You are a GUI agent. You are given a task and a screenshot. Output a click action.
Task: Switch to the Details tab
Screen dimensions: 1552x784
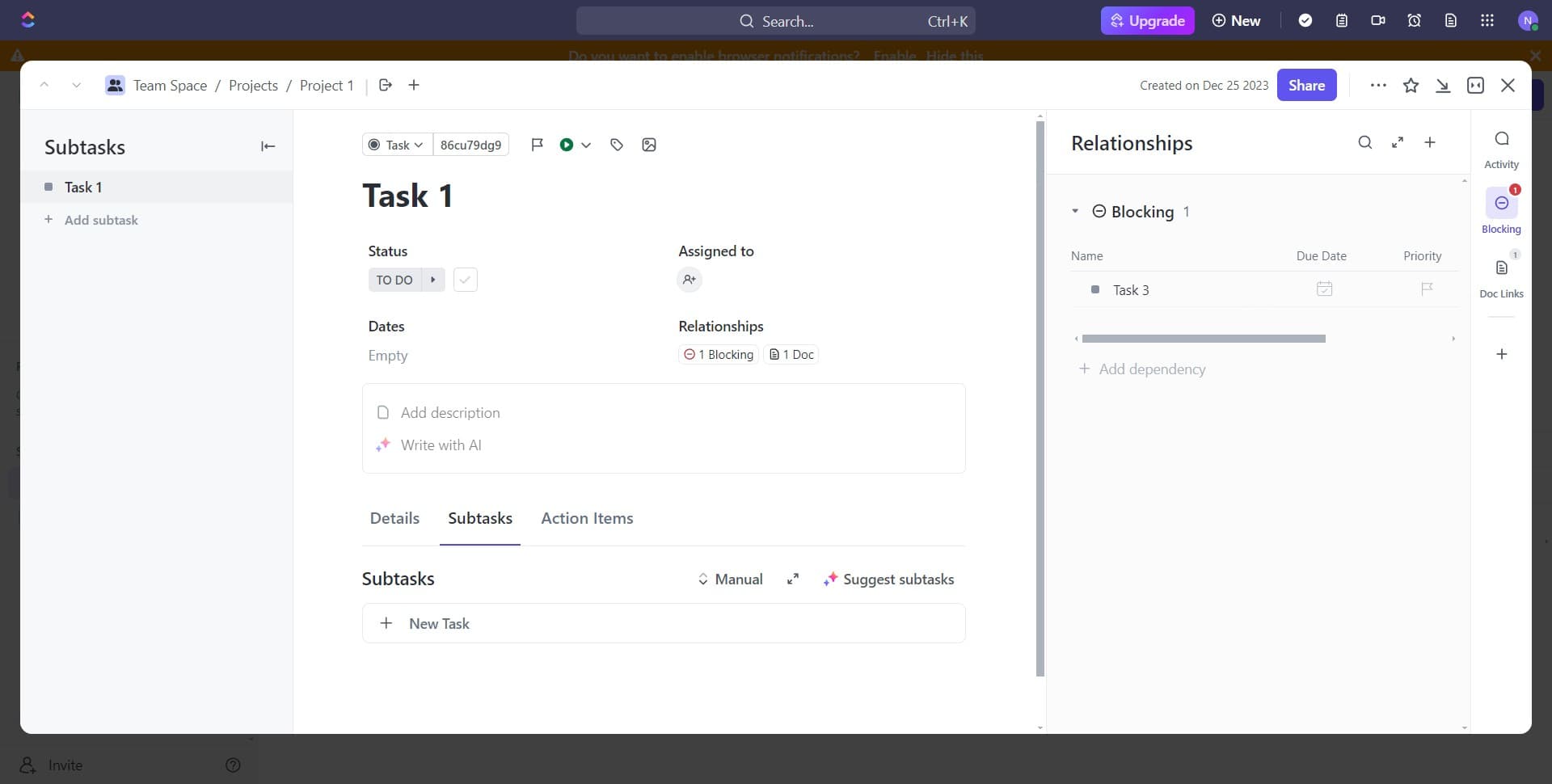pyautogui.click(x=394, y=519)
